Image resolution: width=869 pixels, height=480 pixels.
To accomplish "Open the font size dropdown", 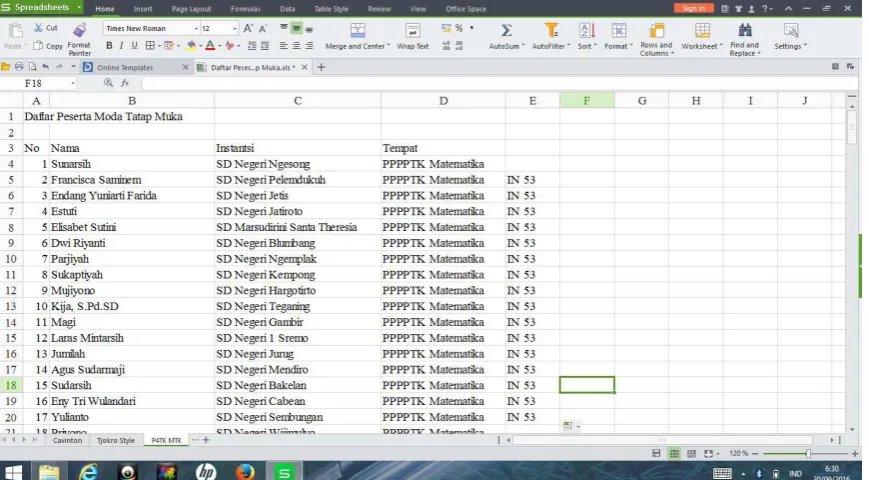I will pos(234,28).
